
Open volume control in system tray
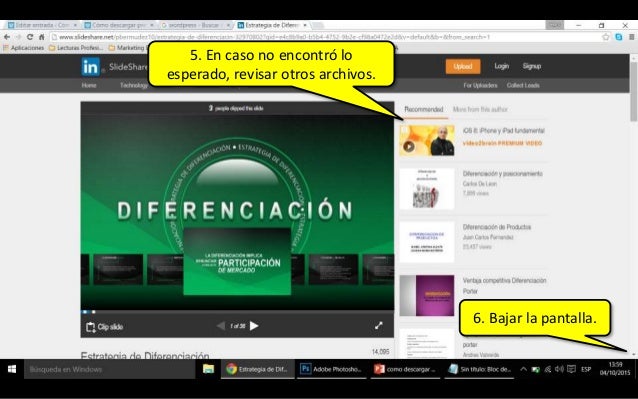point(559,369)
